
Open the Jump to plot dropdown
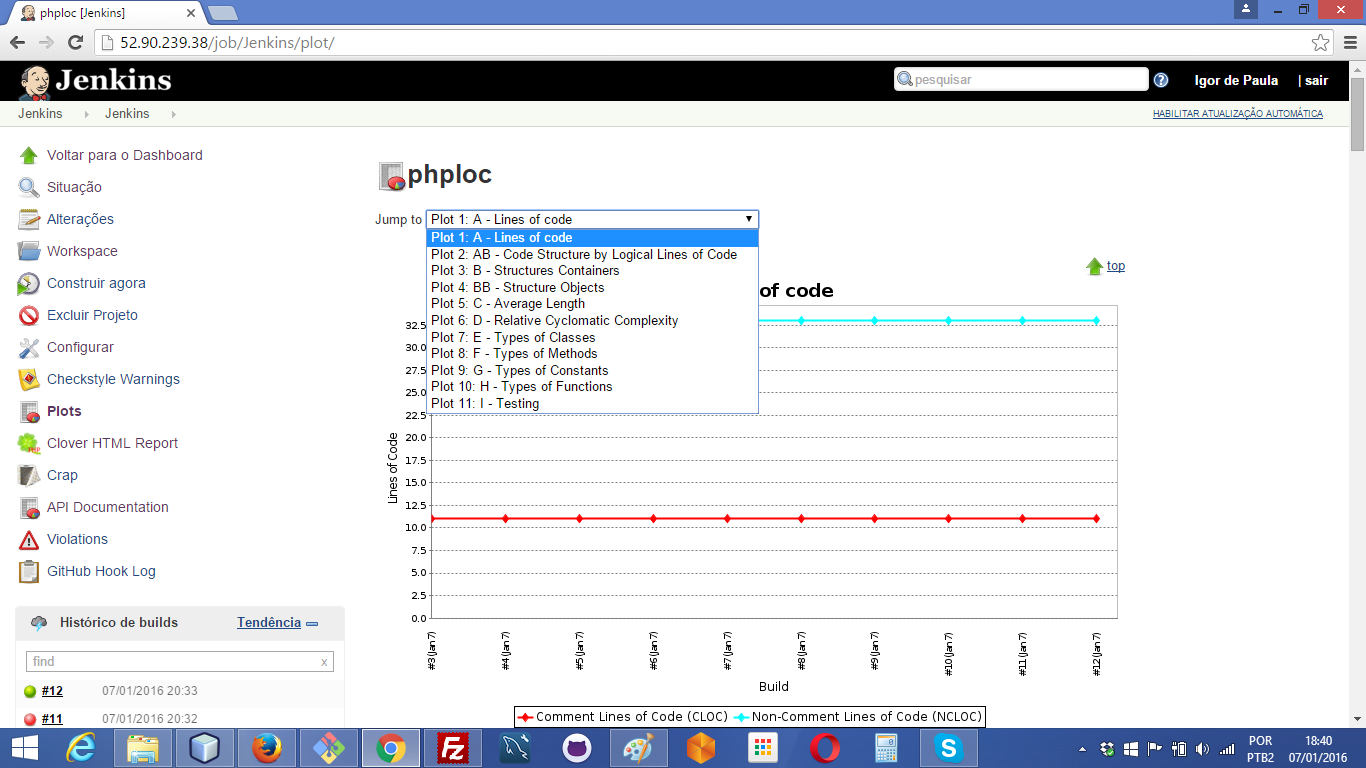[592, 219]
